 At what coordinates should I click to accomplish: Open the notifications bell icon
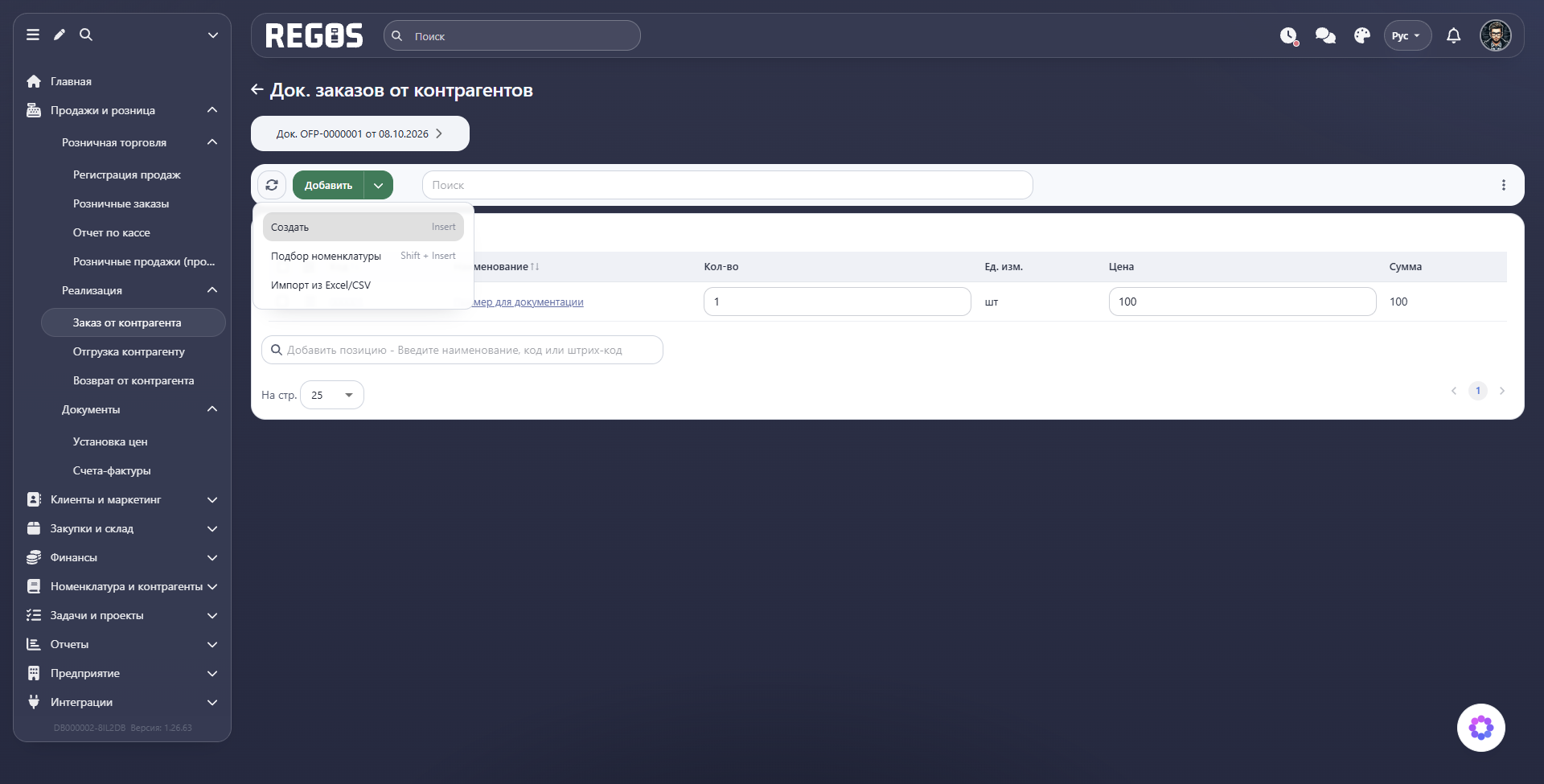click(x=1453, y=35)
